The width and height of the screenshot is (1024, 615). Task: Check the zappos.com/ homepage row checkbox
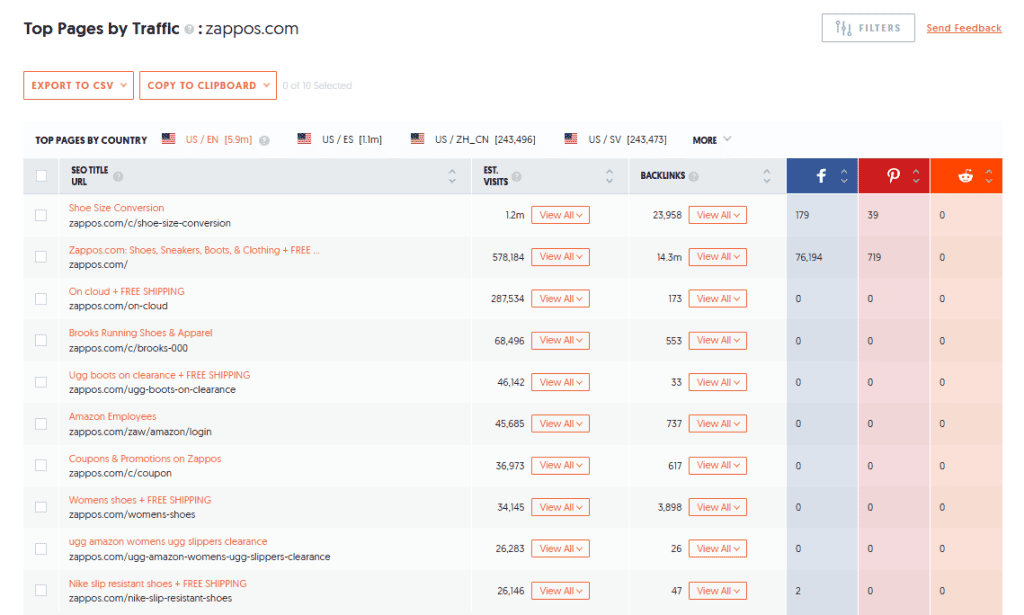coord(41,257)
